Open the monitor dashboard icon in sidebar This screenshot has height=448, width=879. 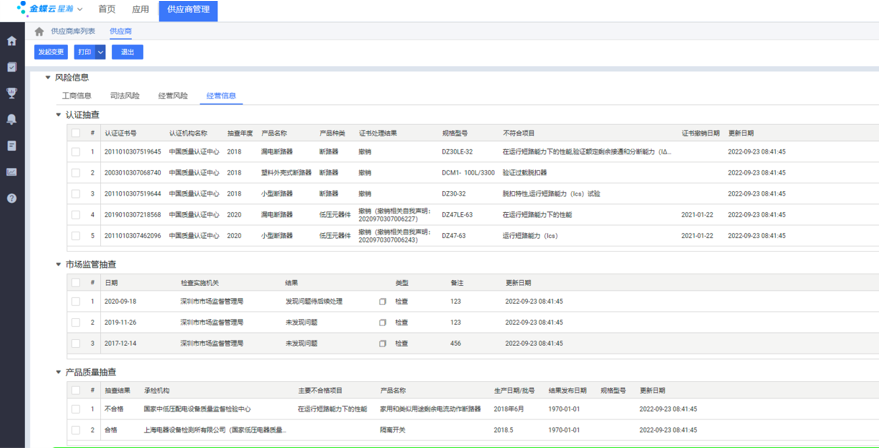click(x=12, y=172)
